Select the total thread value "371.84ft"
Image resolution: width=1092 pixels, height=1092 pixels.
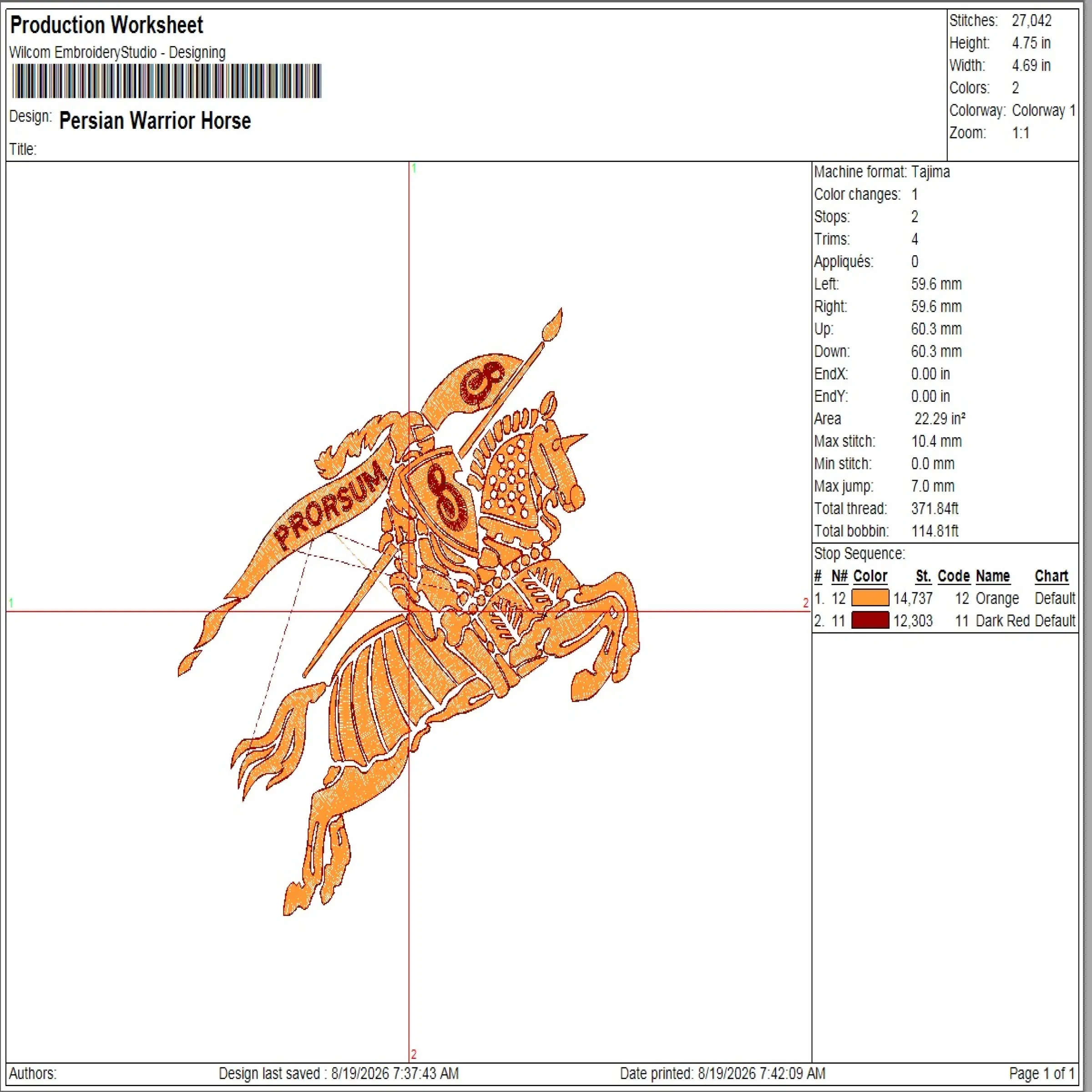click(935, 509)
